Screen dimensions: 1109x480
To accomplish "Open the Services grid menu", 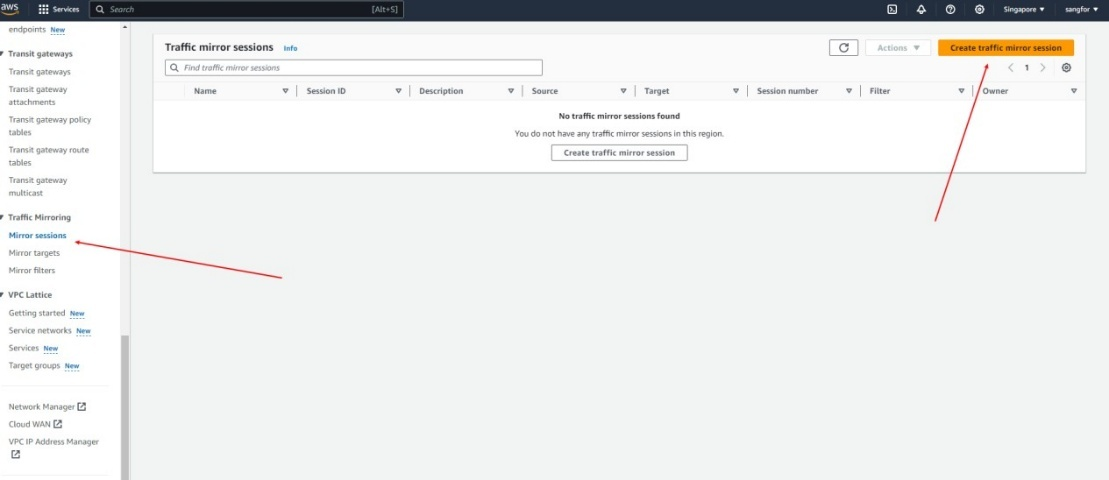I will click(x=59, y=10).
